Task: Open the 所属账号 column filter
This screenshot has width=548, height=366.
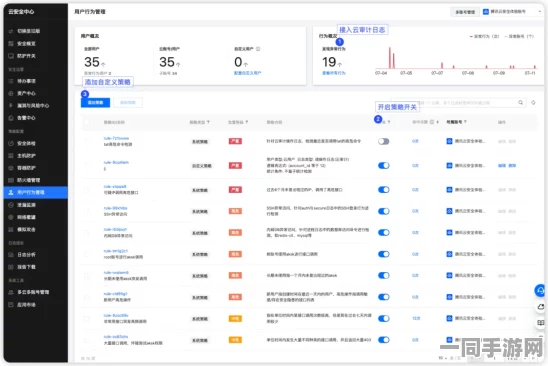Action: click(466, 122)
